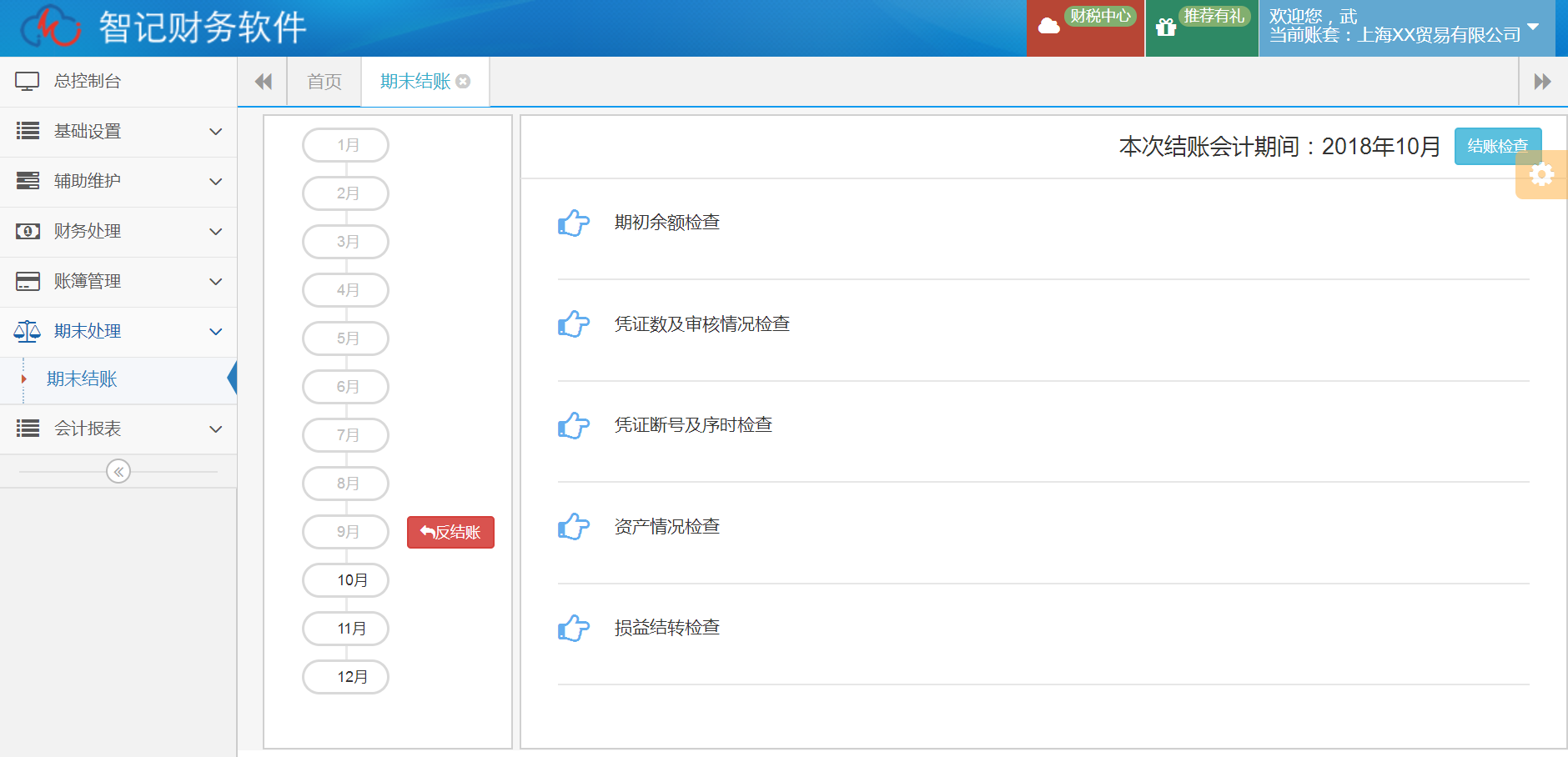Click the thumb icon beside 期初余额检查
Image resolution: width=1568 pixels, height=757 pixels.
573,223
